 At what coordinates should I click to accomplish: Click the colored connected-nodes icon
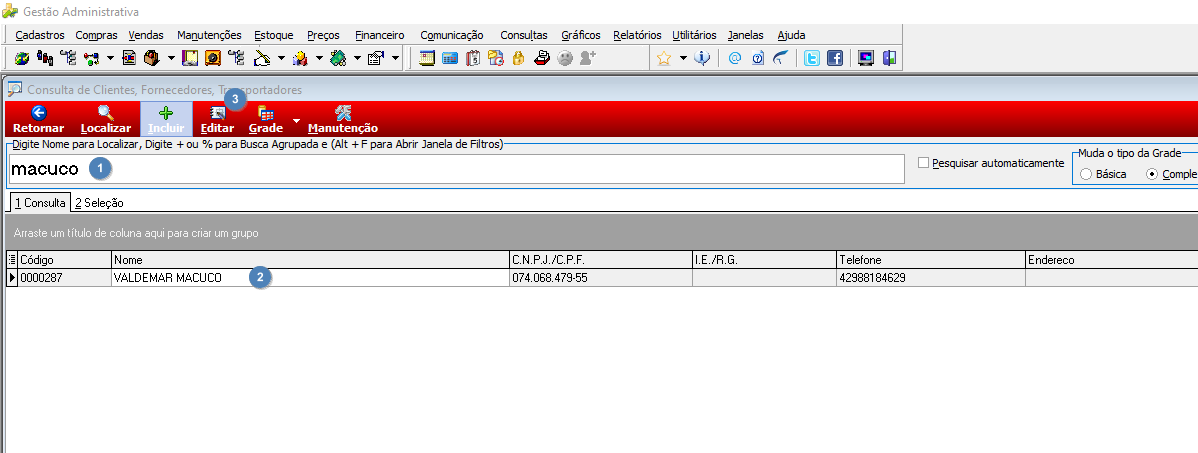(91, 58)
